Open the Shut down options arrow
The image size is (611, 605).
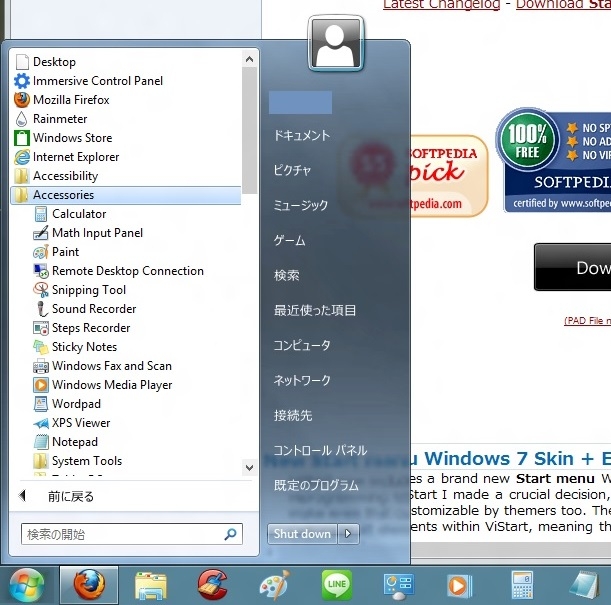click(x=348, y=534)
